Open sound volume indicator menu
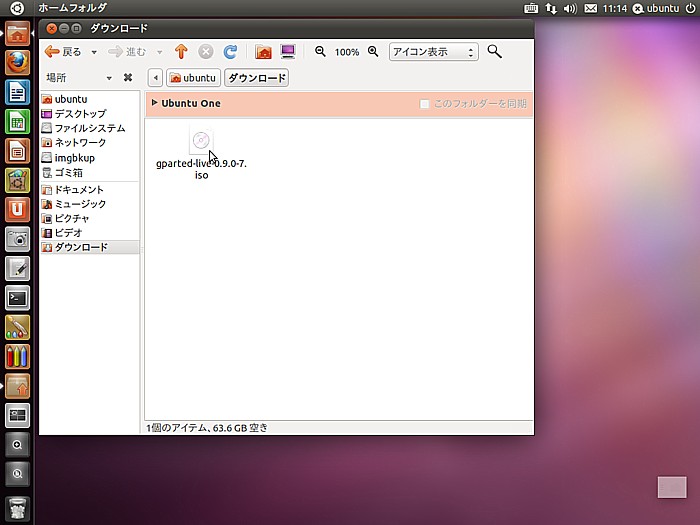The height and width of the screenshot is (525, 700). [x=570, y=8]
